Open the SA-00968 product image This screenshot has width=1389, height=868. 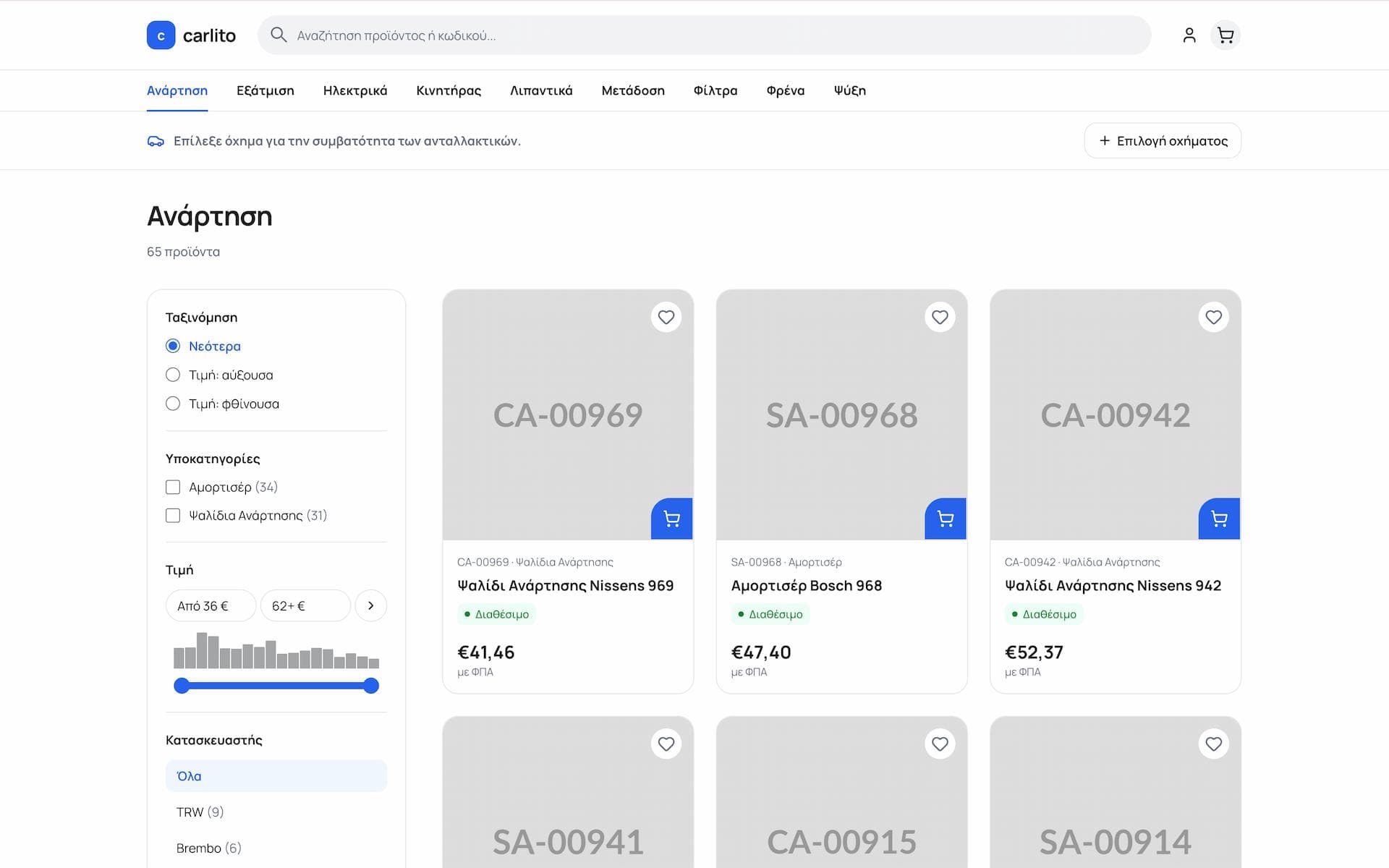[841, 414]
